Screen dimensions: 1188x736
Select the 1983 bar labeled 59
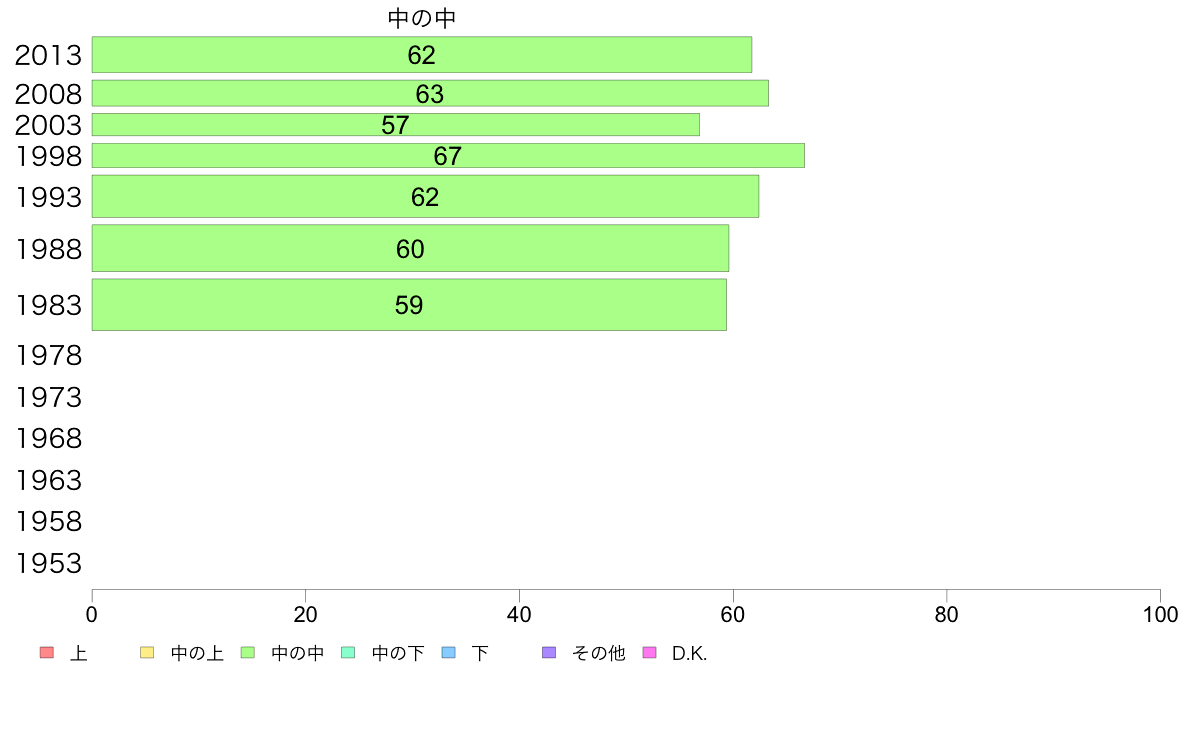tap(409, 305)
